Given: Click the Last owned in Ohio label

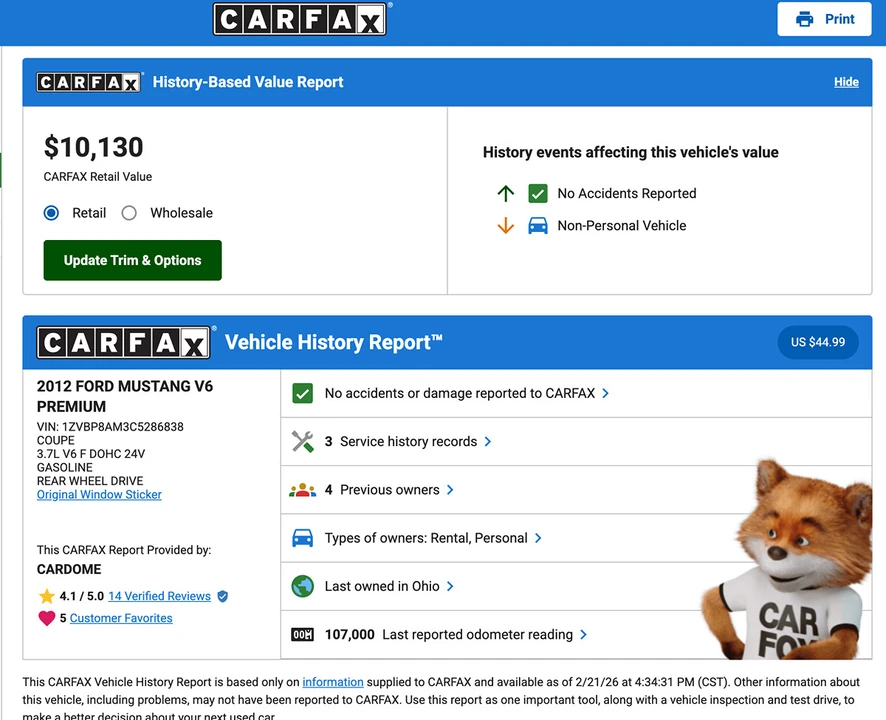Looking at the screenshot, I should click(382, 586).
